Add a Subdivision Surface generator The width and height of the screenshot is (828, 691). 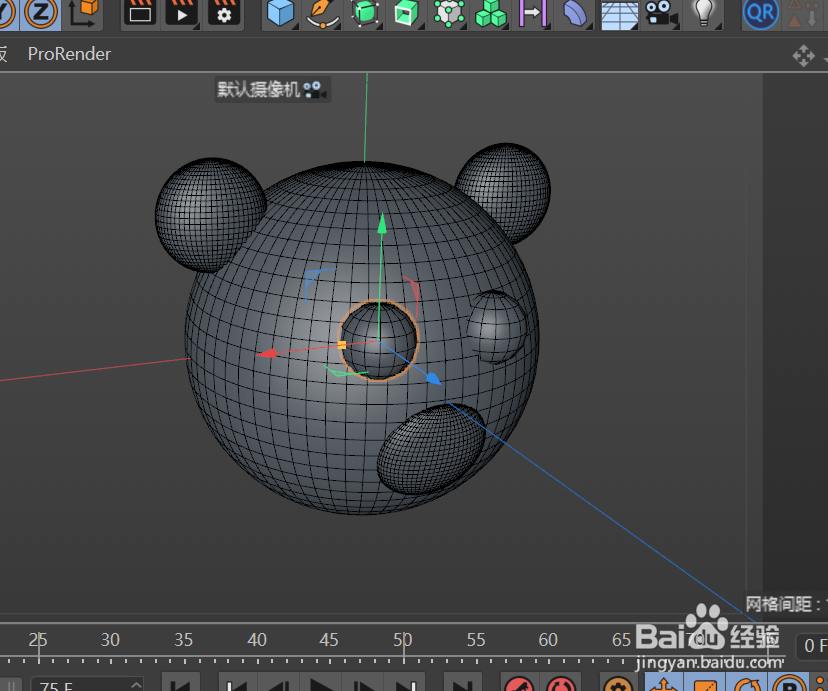tap(364, 13)
